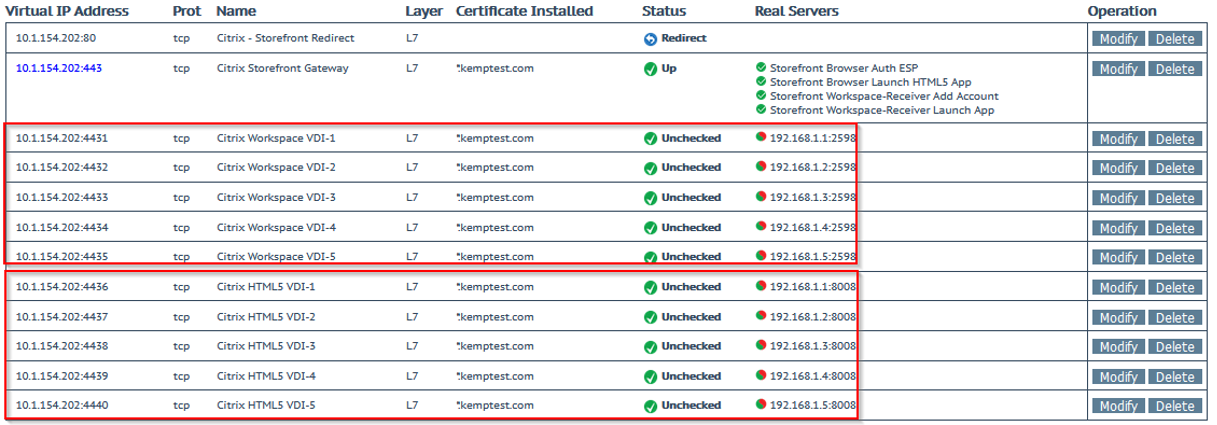The width and height of the screenshot is (1217, 425).
Task: Modify Citrix HTML5 VDI-5 service
Action: pyautogui.click(x=1117, y=406)
